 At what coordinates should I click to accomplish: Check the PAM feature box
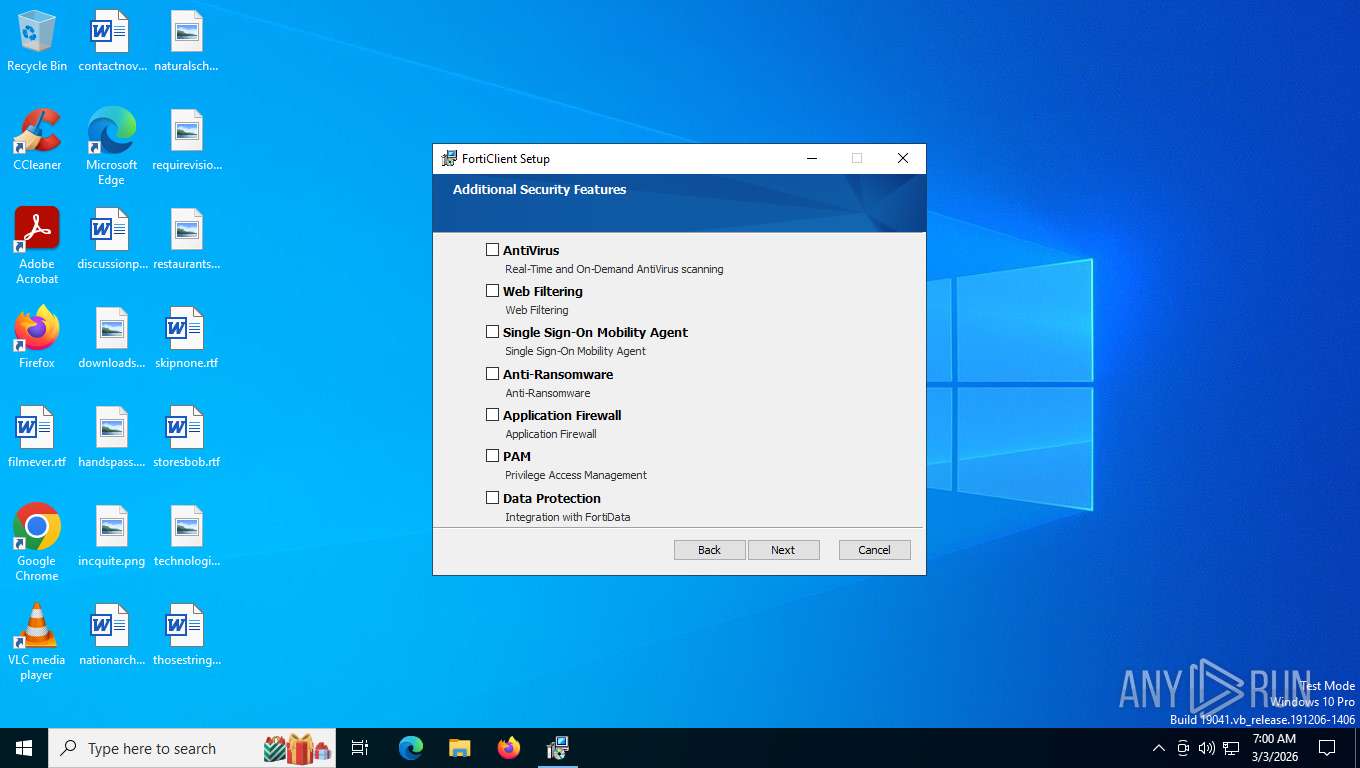[x=492, y=456]
